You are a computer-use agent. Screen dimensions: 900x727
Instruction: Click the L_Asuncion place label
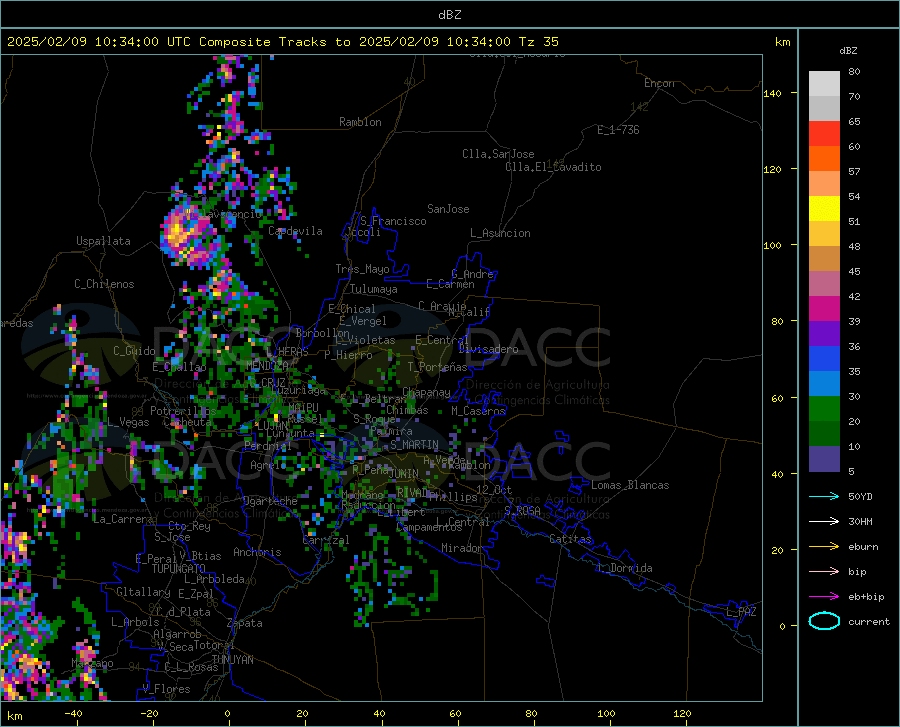[500, 233]
